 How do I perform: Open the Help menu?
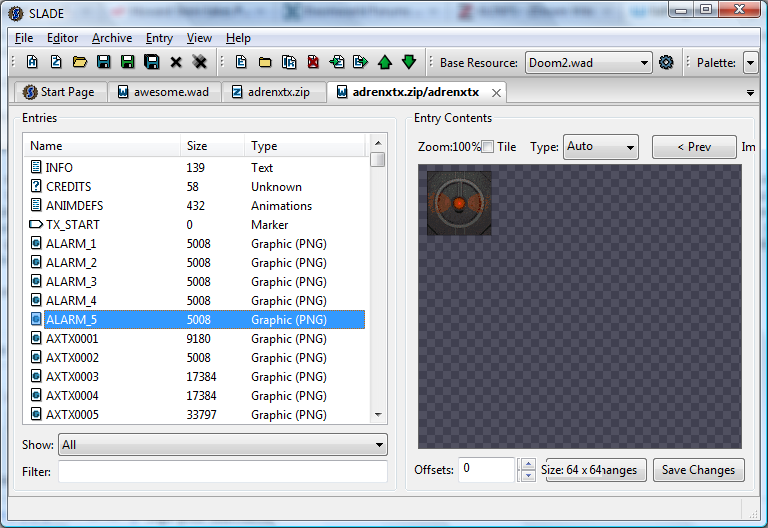pos(238,38)
